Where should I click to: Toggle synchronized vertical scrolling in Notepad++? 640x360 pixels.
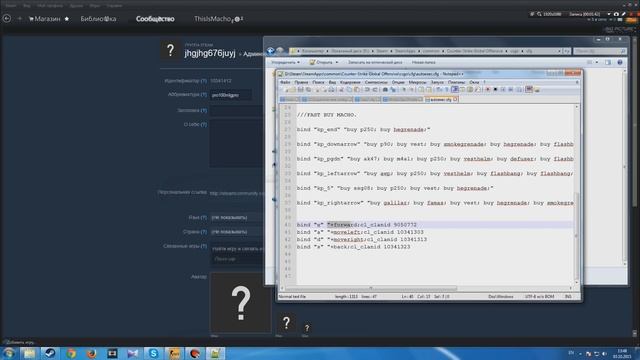tap(421, 89)
